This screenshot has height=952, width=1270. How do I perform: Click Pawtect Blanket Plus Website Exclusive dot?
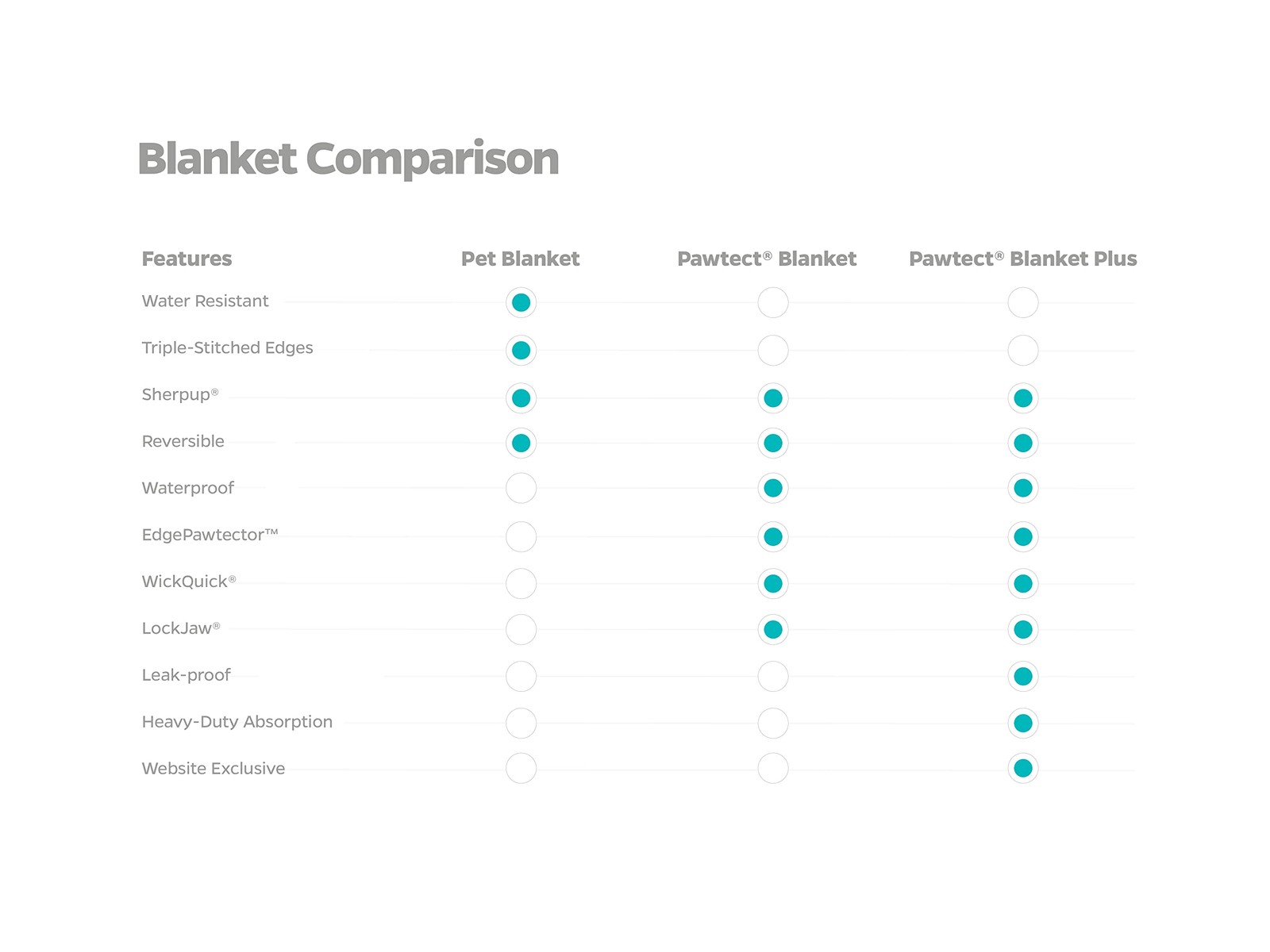(x=1022, y=768)
